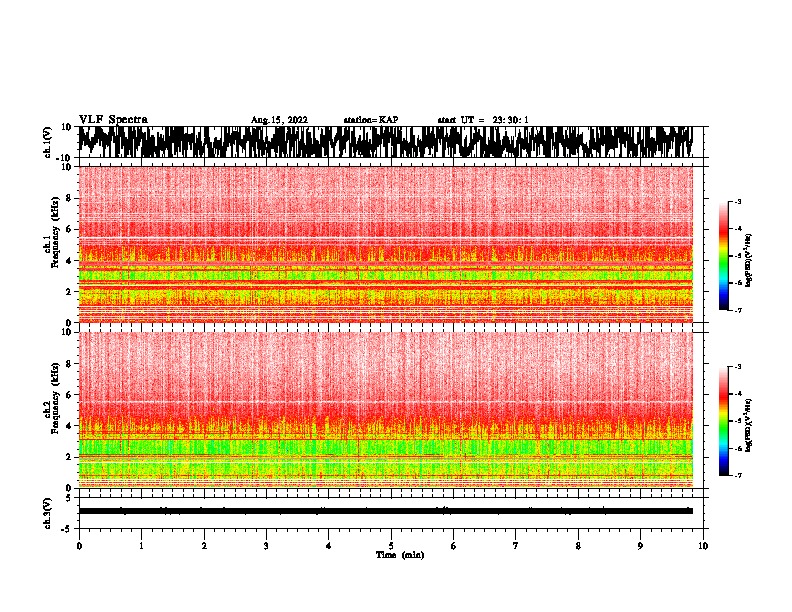Click the 'VLF Spectra' title text
This screenshot has width=792, height=612.
click(x=113, y=120)
